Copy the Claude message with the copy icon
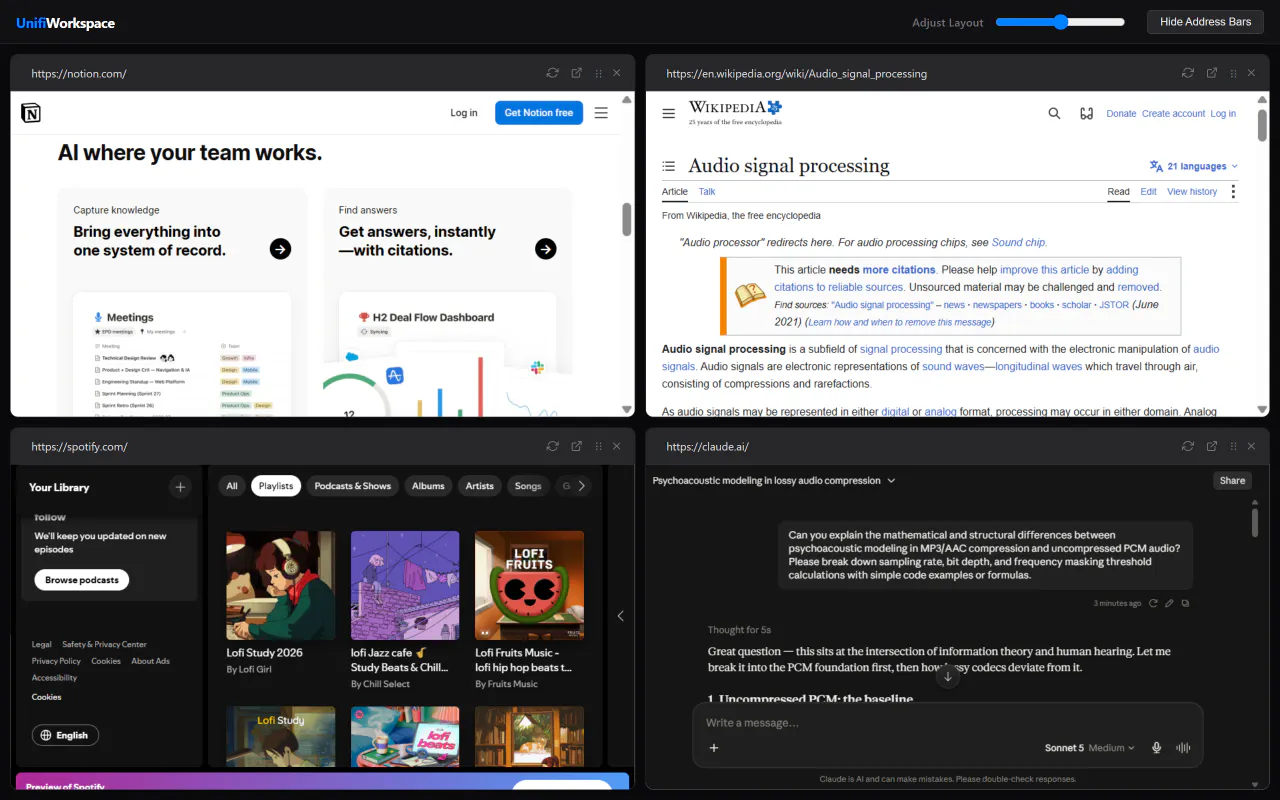Viewport: 1280px width, 800px height. click(1186, 603)
